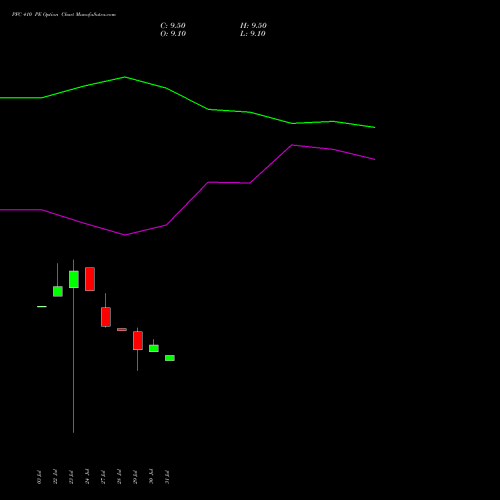Click the high value H: 9.50
500x500 pixels.
[253, 26]
